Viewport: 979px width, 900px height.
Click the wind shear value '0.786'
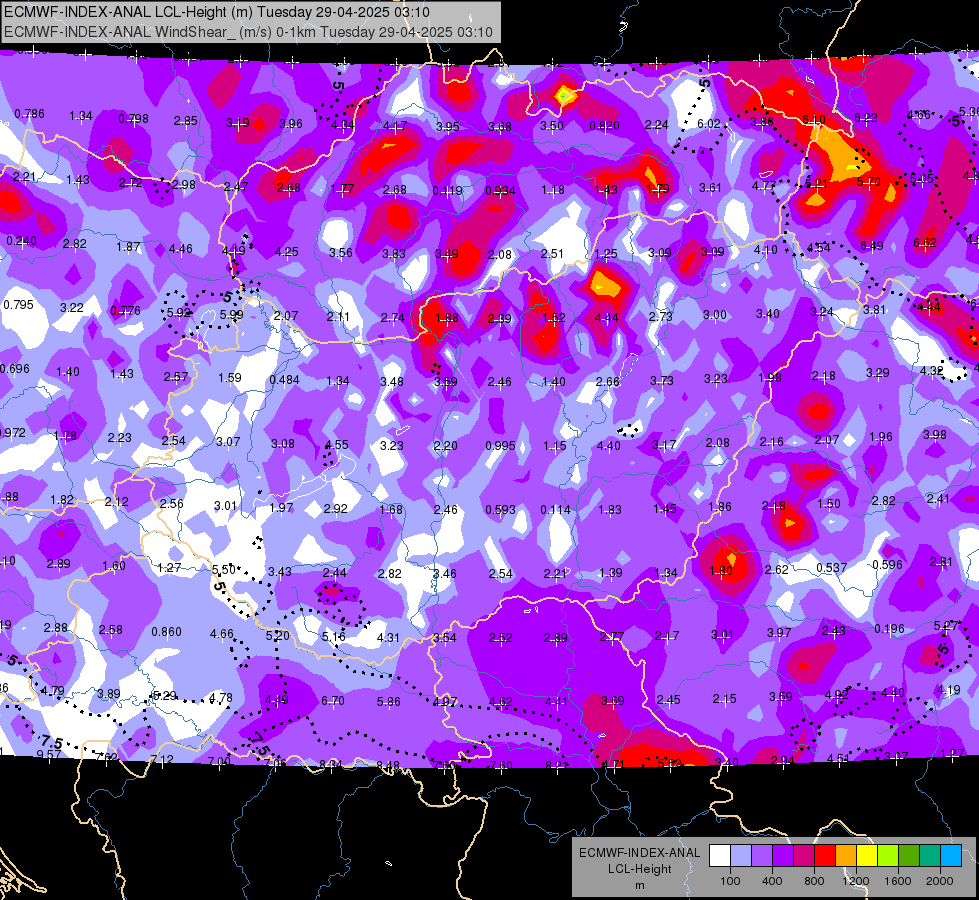pos(29,114)
